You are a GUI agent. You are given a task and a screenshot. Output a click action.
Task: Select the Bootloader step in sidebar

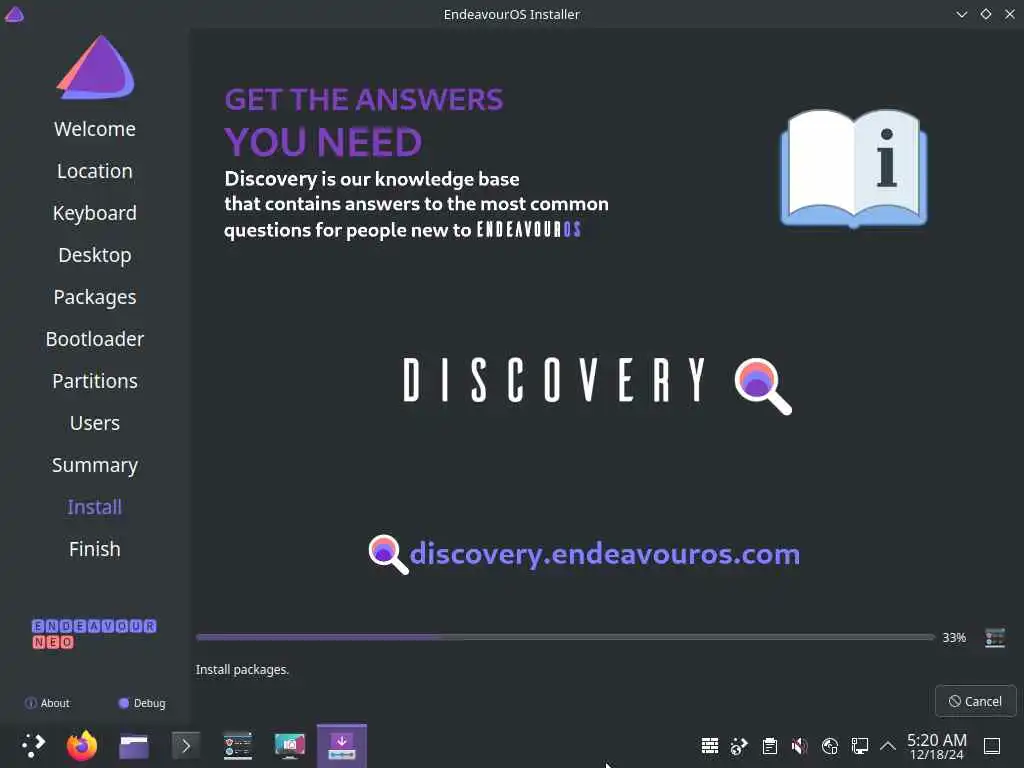click(x=95, y=339)
